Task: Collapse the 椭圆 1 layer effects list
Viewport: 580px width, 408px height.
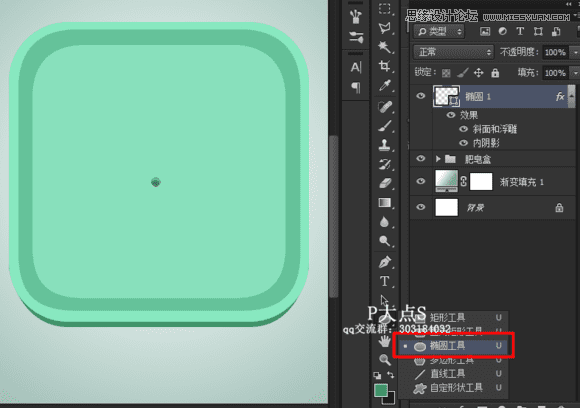Action: (x=572, y=96)
